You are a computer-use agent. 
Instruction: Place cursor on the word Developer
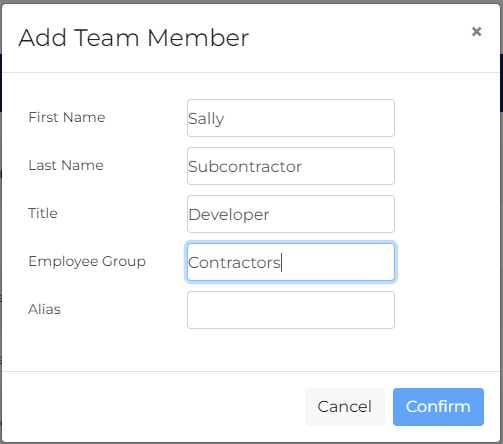229,215
